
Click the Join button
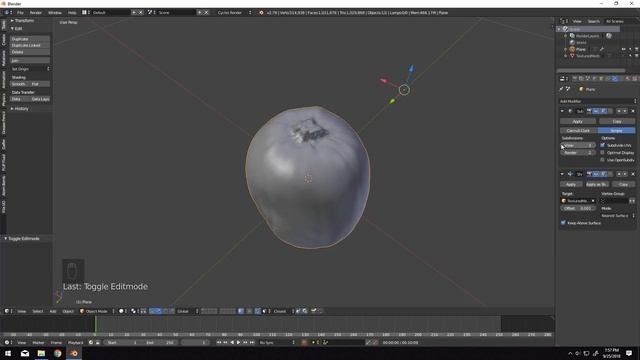click(30, 60)
